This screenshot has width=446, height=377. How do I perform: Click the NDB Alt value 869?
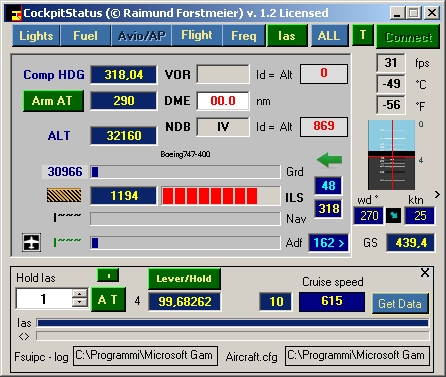(x=324, y=127)
